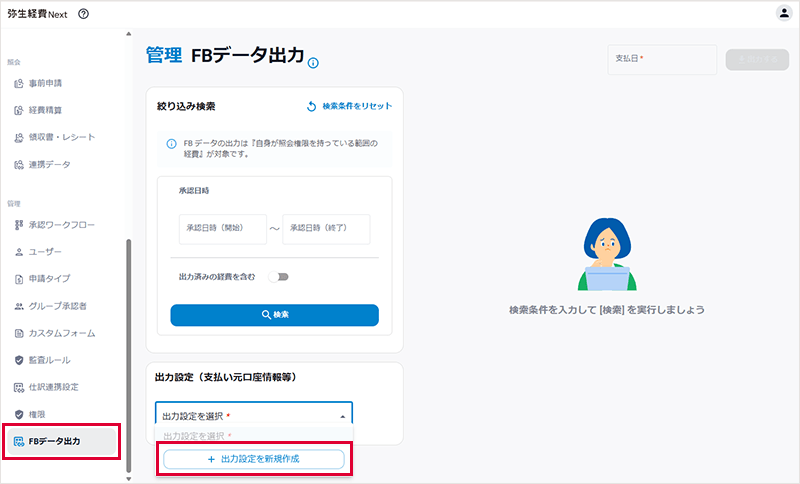Open 監査ルール from the sidebar
This screenshot has width=800, height=484.
point(49,359)
